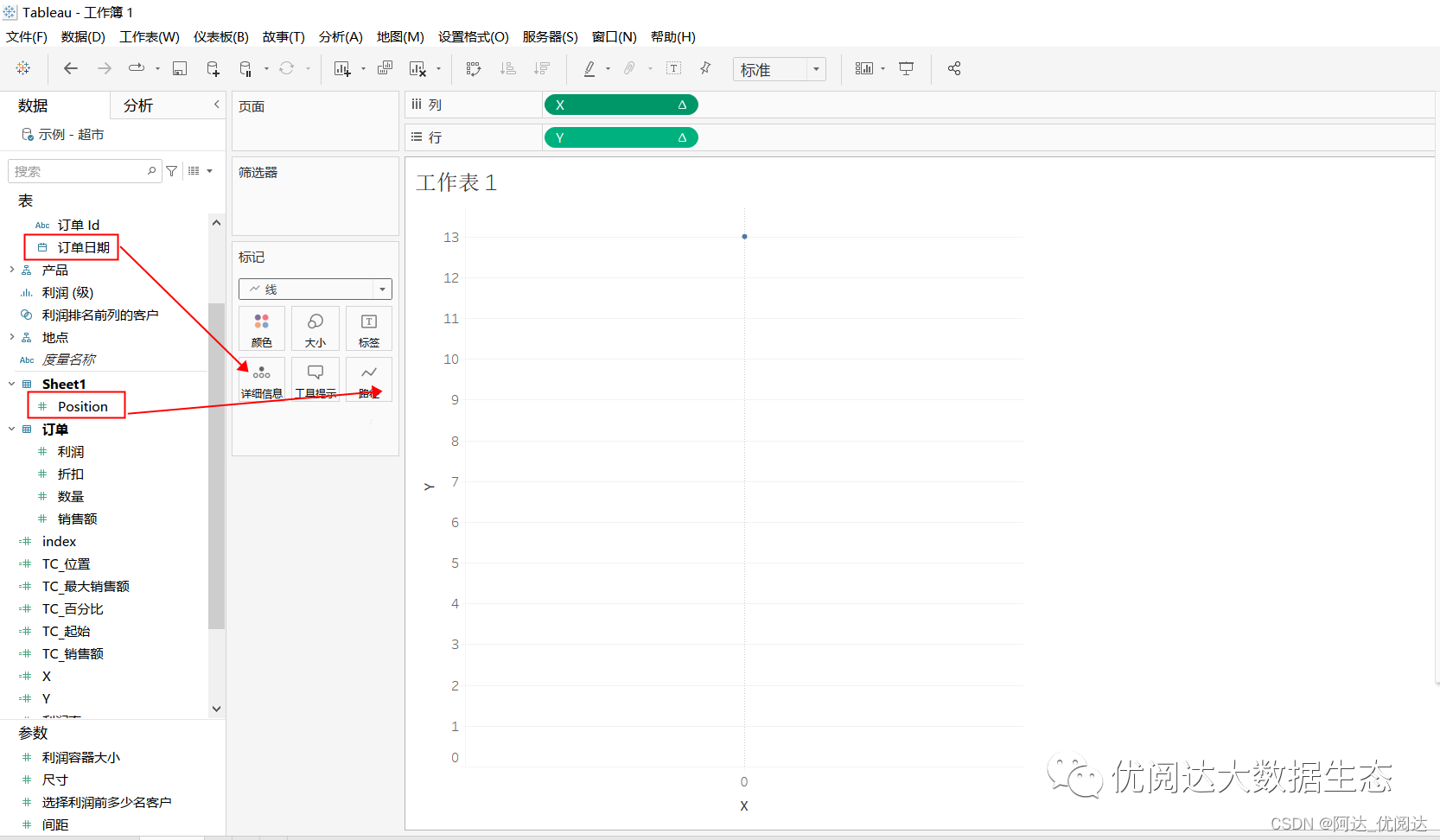Click the pause auto updates icon
This screenshot has width=1440, height=840.
coord(246,68)
